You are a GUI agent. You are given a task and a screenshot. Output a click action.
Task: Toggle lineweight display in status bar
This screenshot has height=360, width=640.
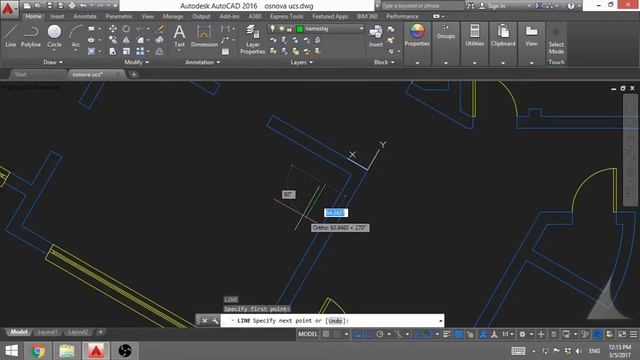447,334
